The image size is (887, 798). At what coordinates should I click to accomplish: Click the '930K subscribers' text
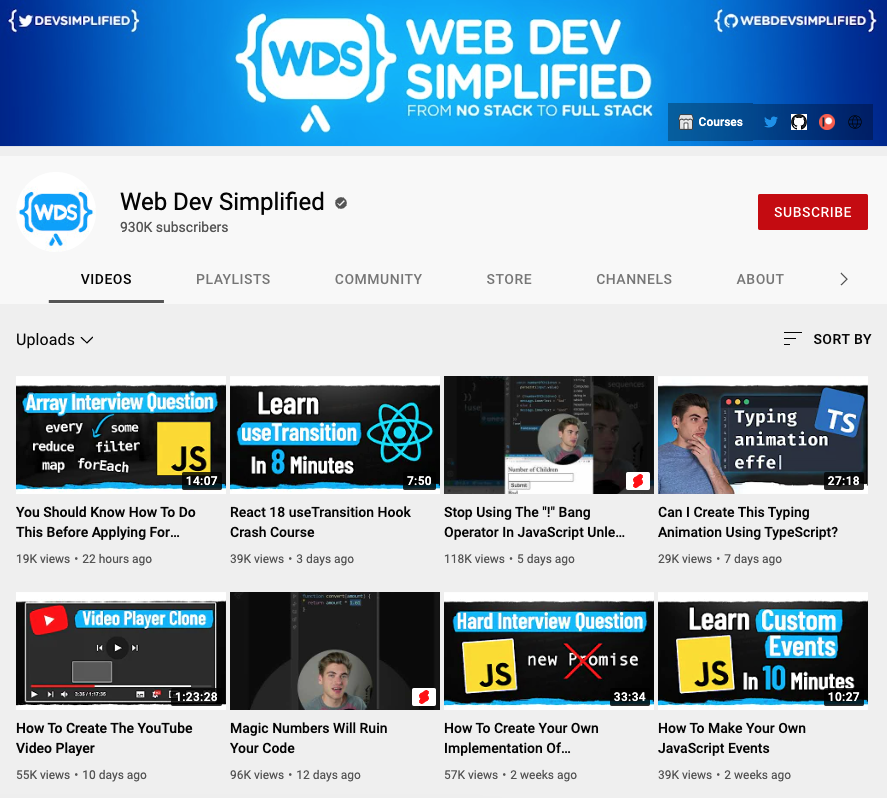pyautogui.click(x=174, y=227)
